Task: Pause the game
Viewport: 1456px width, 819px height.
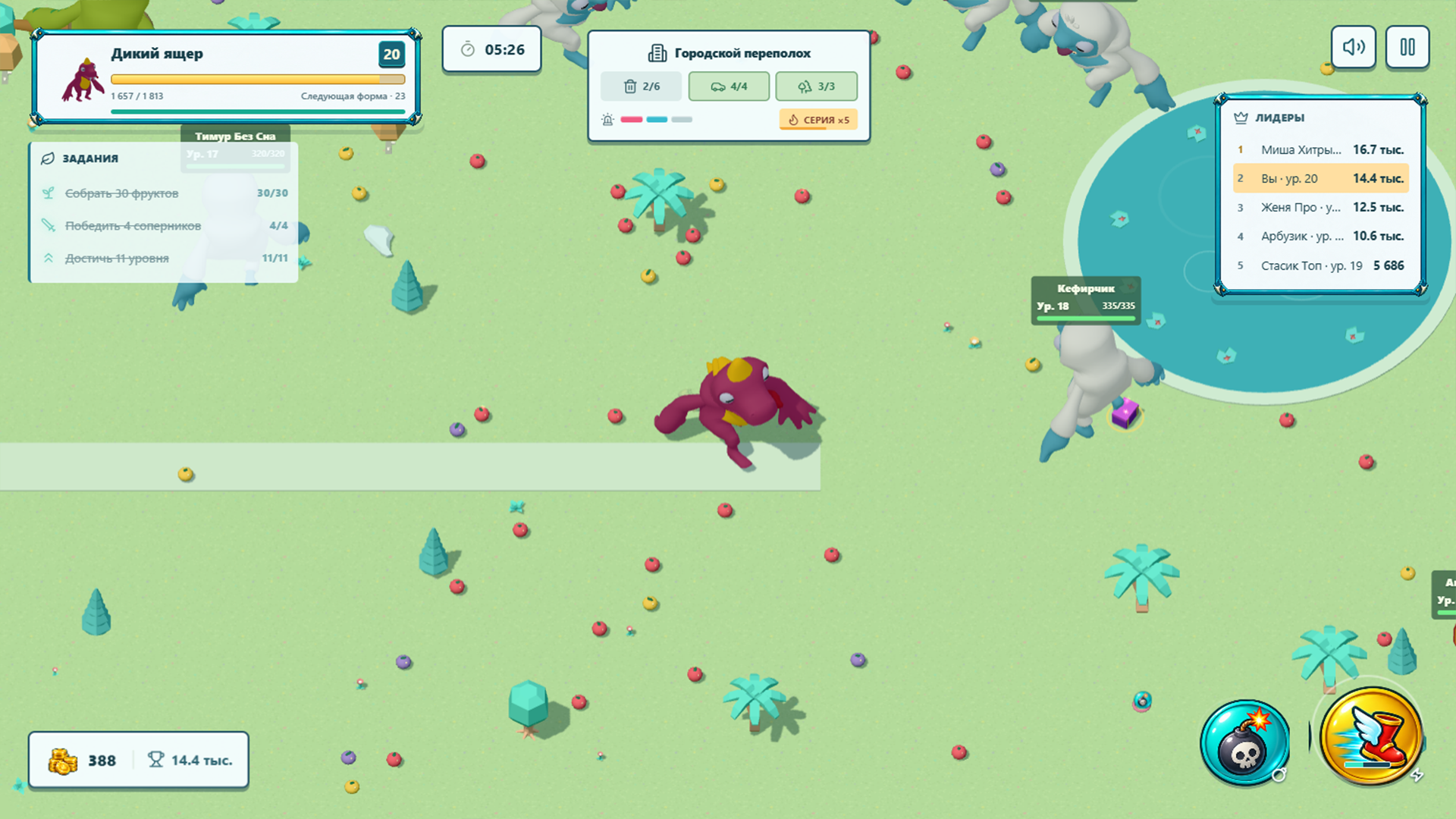Action: point(1407,47)
